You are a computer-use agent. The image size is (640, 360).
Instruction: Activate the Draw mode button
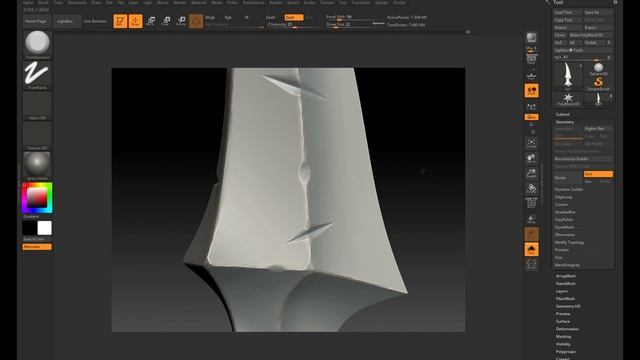(x=136, y=21)
